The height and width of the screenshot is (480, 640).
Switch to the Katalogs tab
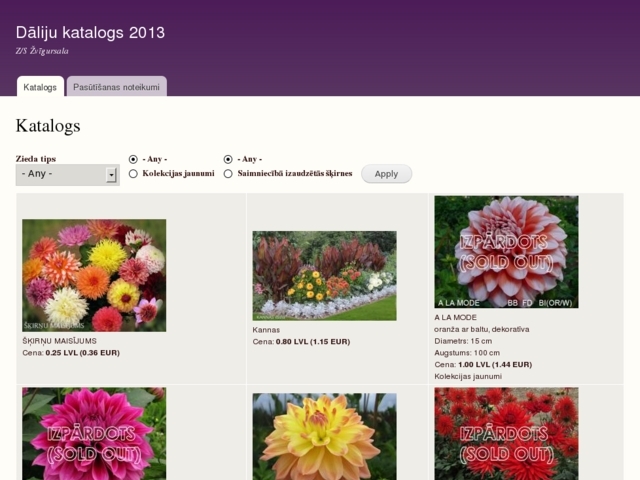pyautogui.click(x=40, y=87)
